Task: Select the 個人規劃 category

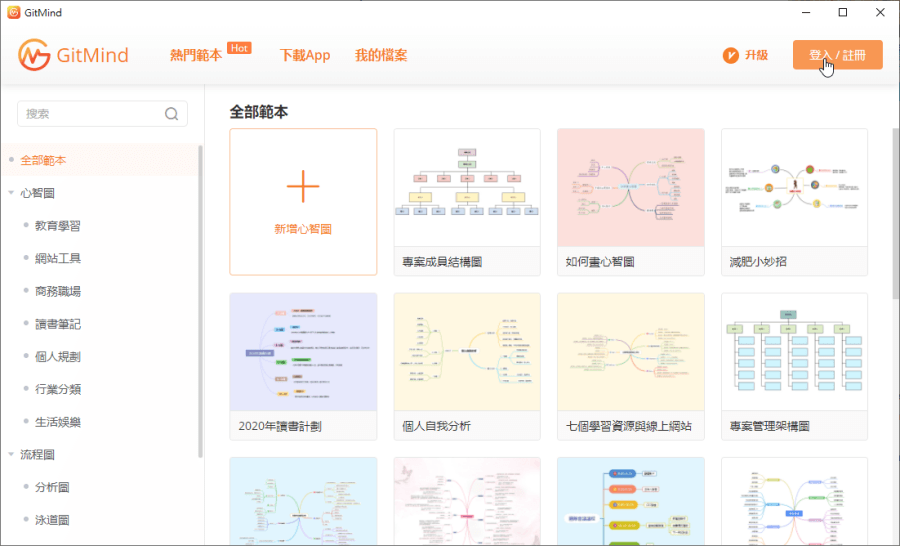Action: (57, 357)
